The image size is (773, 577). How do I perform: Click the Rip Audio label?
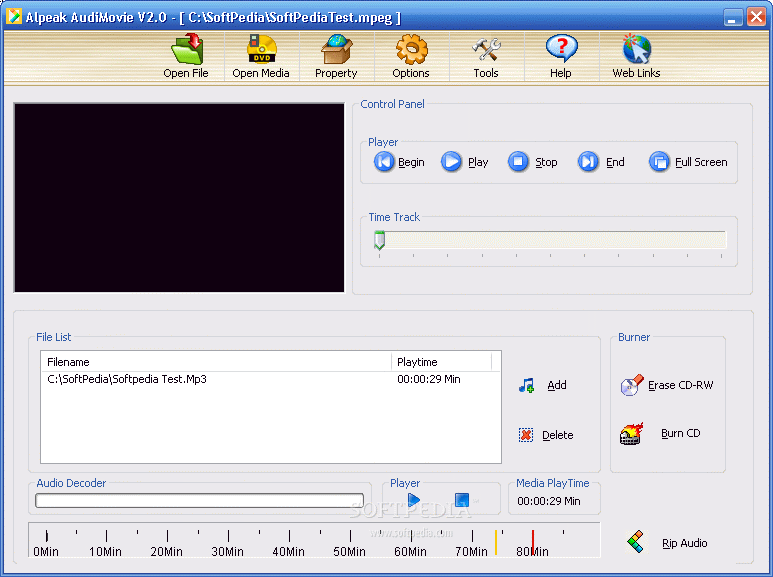(x=684, y=543)
